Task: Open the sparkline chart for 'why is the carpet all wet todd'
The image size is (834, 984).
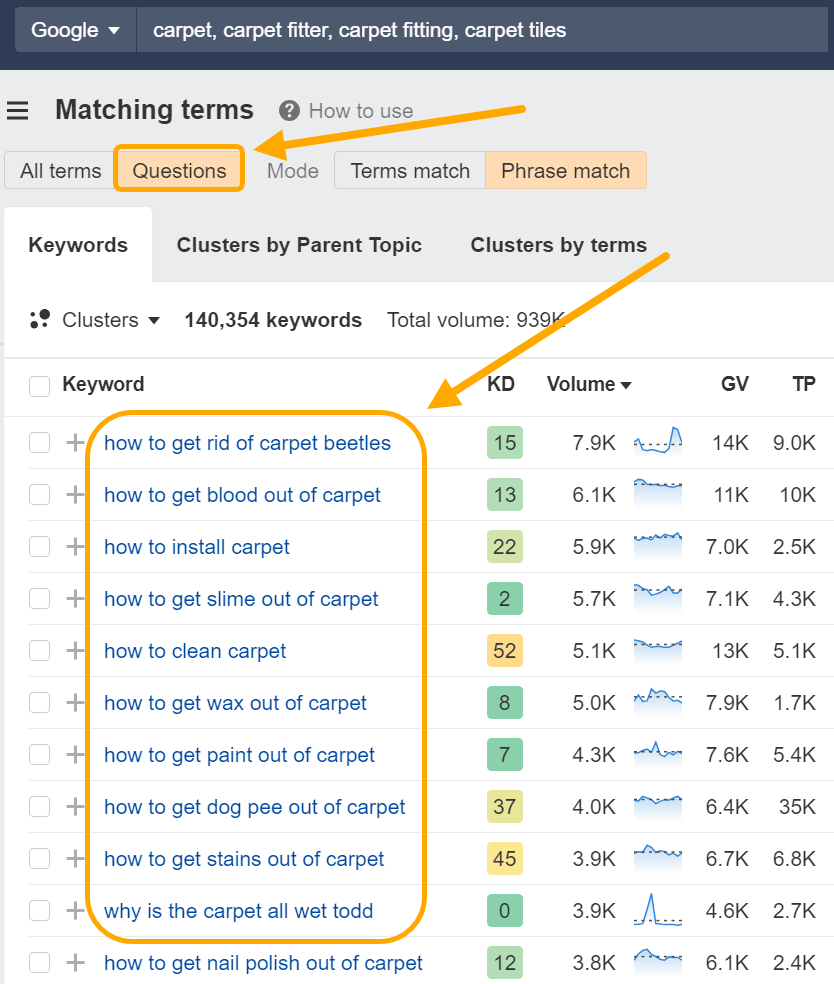Action: tap(657, 910)
